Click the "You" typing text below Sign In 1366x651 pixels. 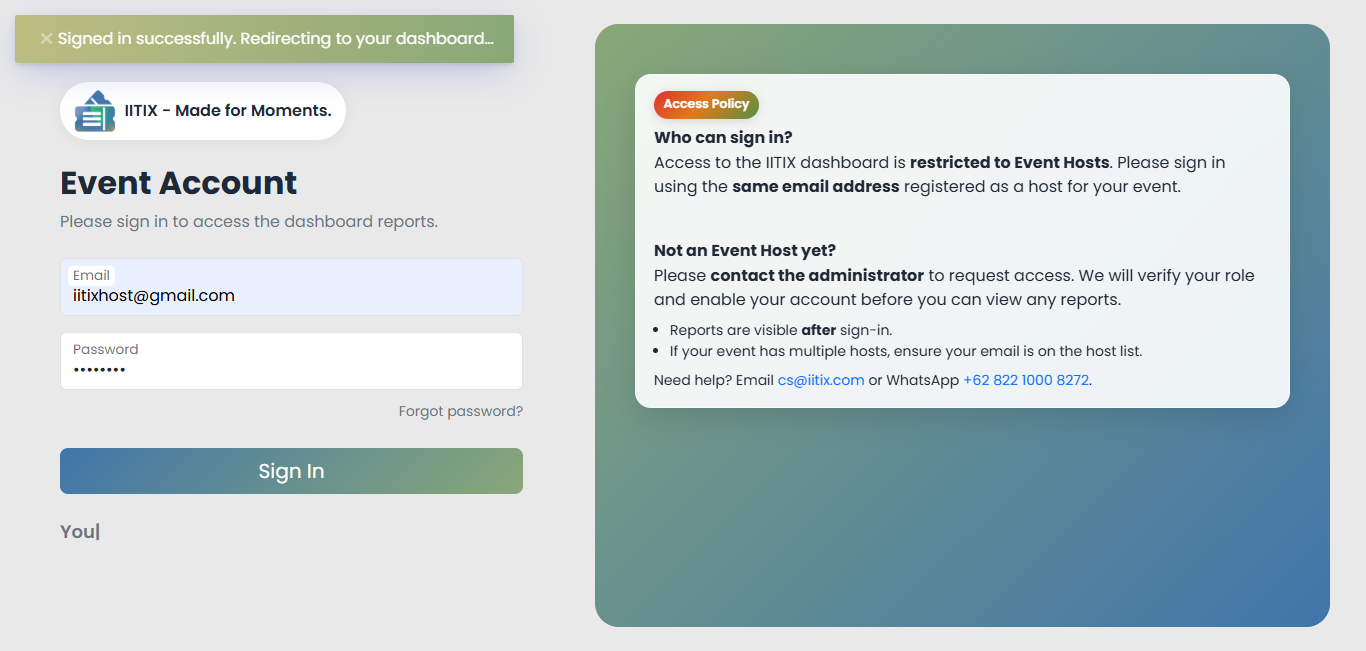pos(78,532)
